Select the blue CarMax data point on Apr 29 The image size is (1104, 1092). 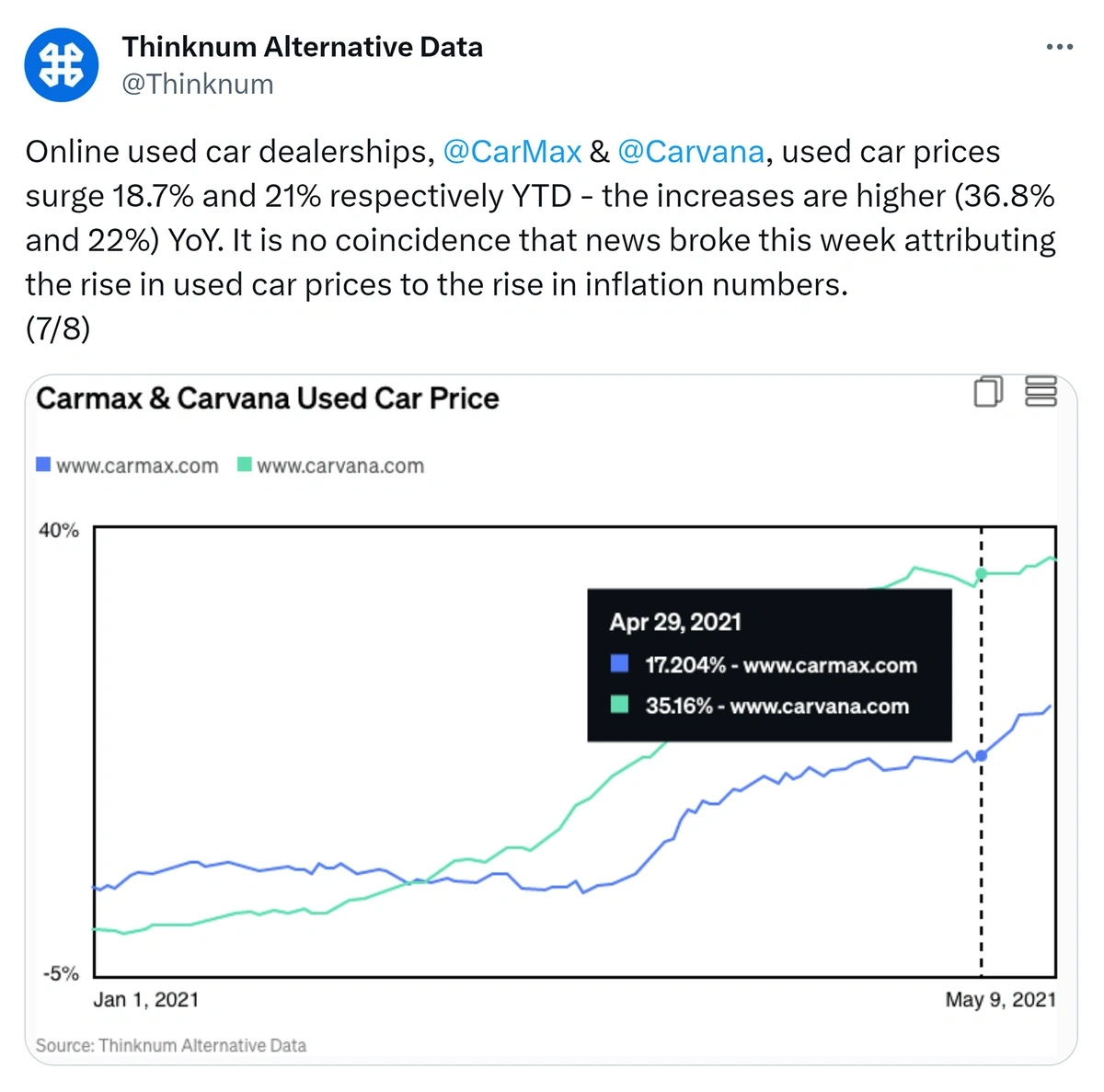coord(981,755)
